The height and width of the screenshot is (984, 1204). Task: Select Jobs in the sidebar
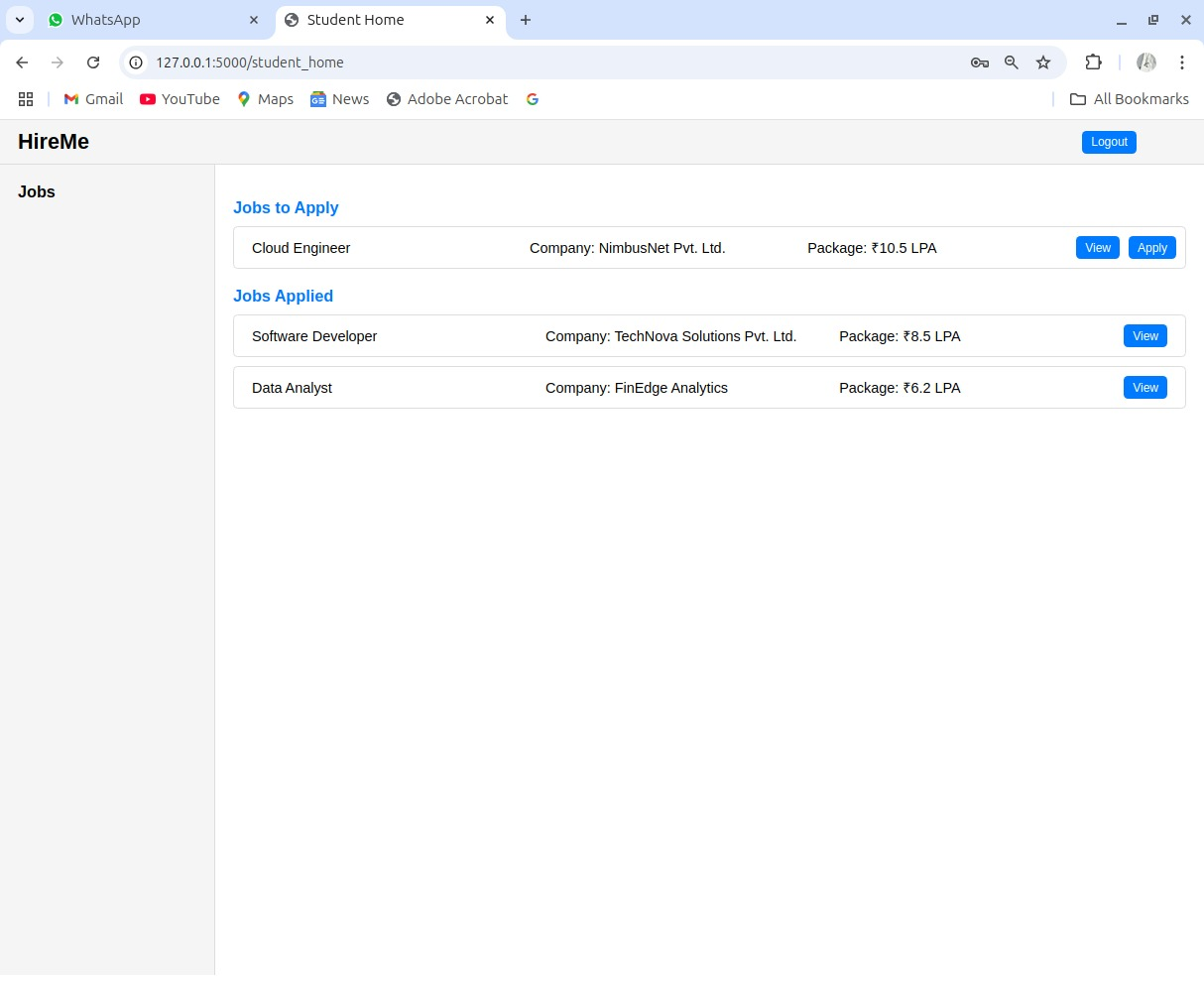pos(37,191)
